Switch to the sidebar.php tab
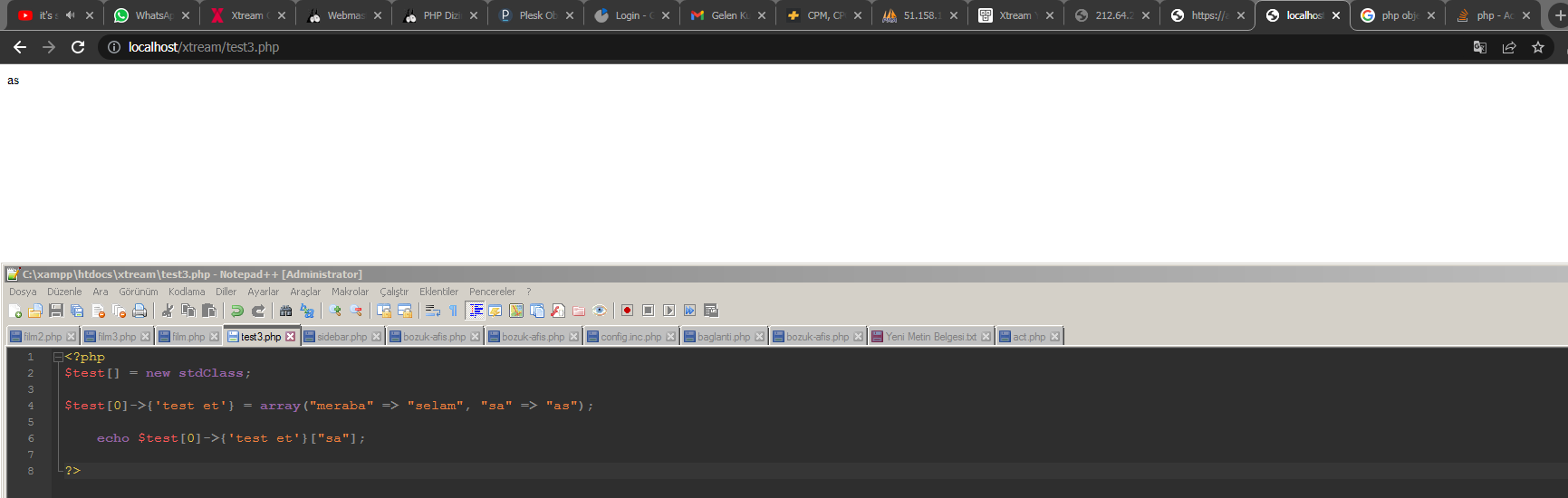Image resolution: width=1568 pixels, height=498 pixels. (341, 337)
